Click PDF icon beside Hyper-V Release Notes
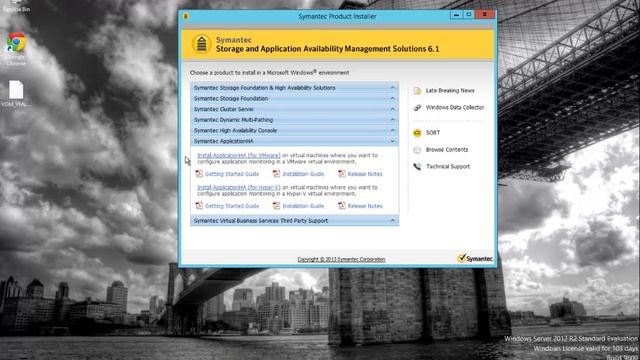Image resolution: width=640 pixels, height=360 pixels. point(342,206)
